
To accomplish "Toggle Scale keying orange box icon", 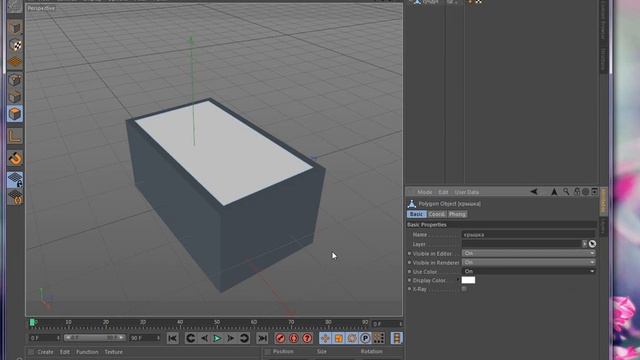I will [x=339, y=338].
